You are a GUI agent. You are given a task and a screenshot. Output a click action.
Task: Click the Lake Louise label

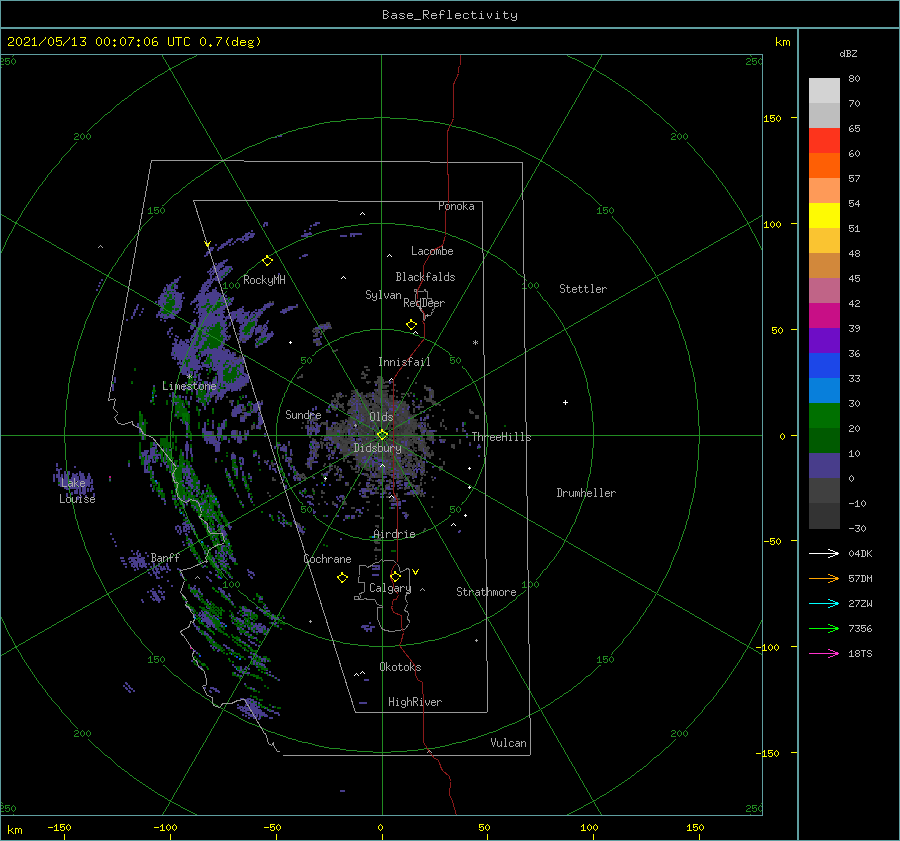[x=77, y=491]
